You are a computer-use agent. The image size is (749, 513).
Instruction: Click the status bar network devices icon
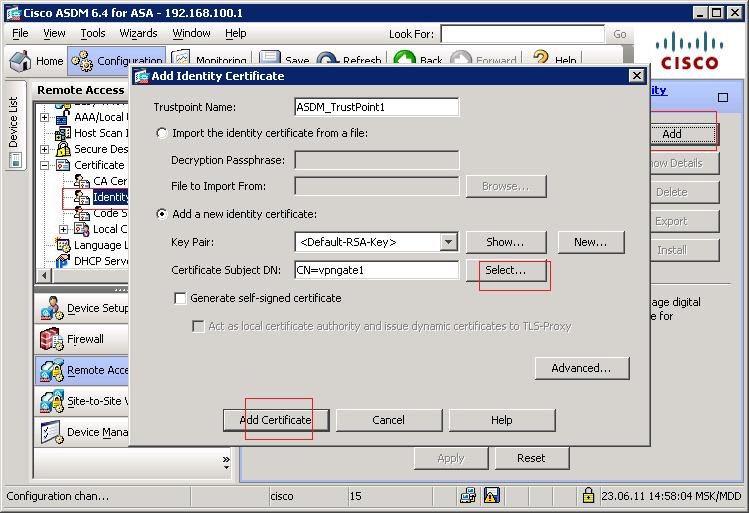(x=468, y=495)
